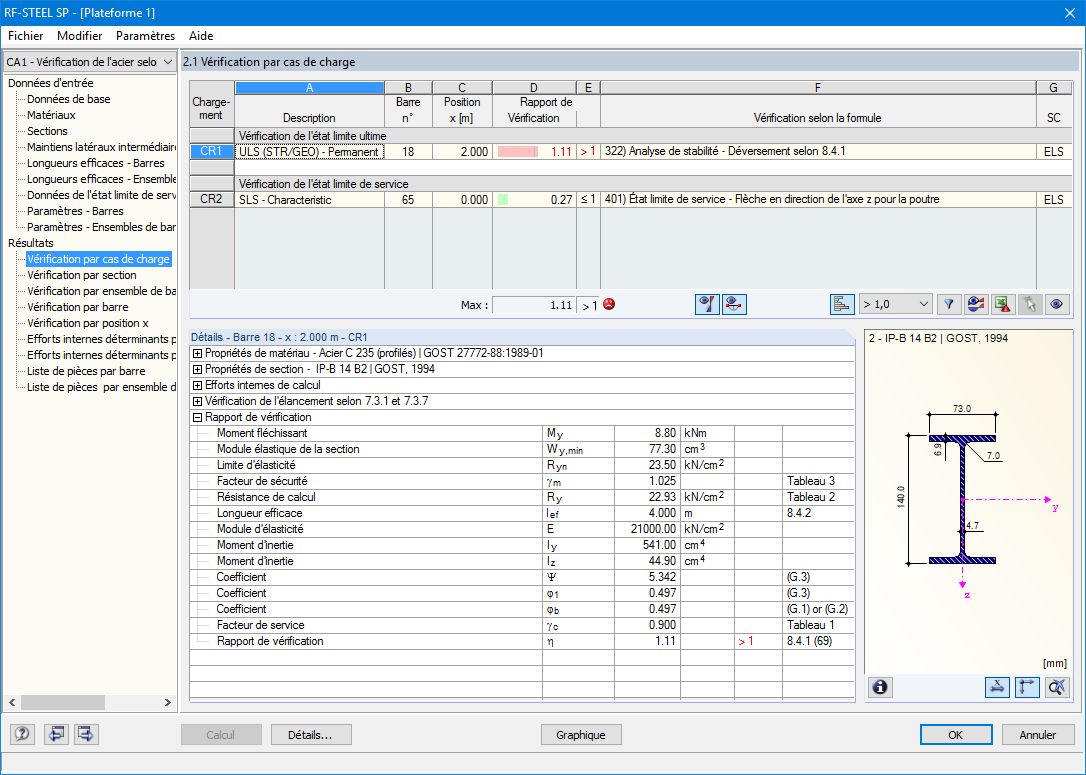Open the Paramètres menu
Image resolution: width=1086 pixels, height=775 pixels.
click(x=145, y=36)
